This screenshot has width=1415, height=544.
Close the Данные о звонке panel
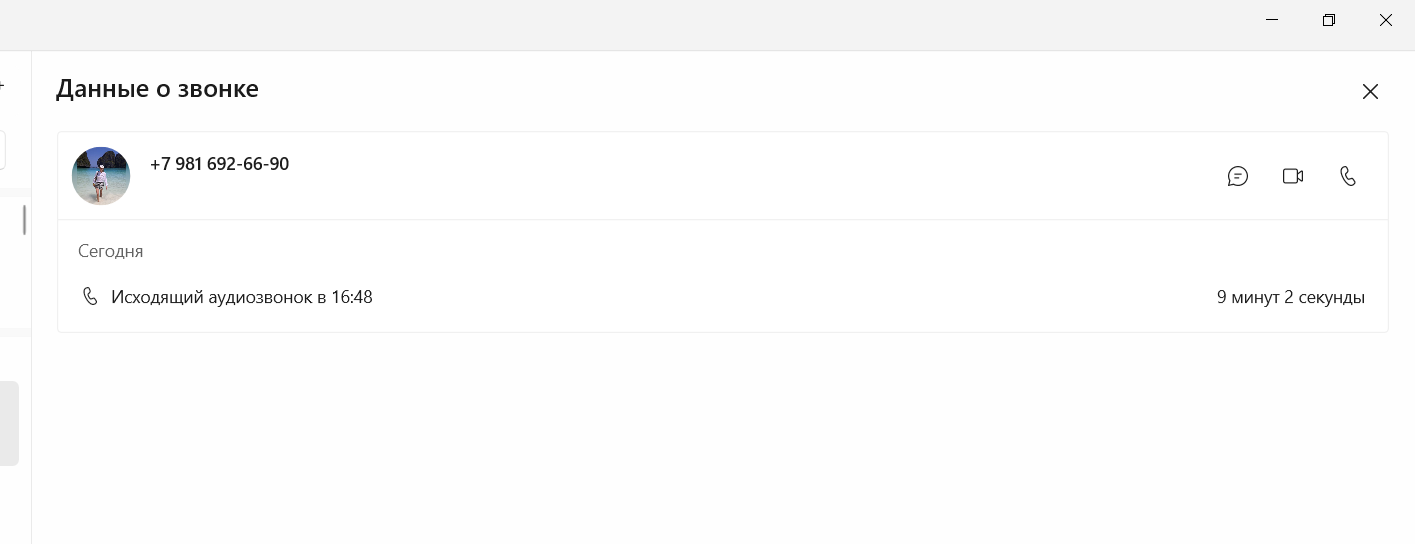(1370, 92)
